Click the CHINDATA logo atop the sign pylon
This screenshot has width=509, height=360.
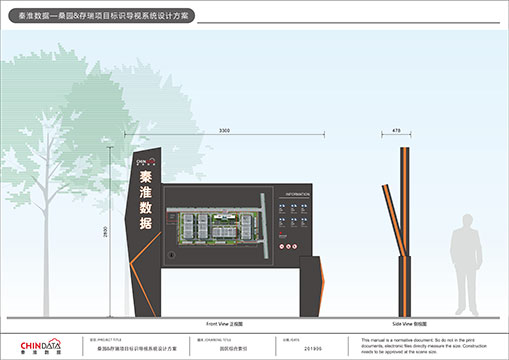pyautogui.click(x=146, y=162)
